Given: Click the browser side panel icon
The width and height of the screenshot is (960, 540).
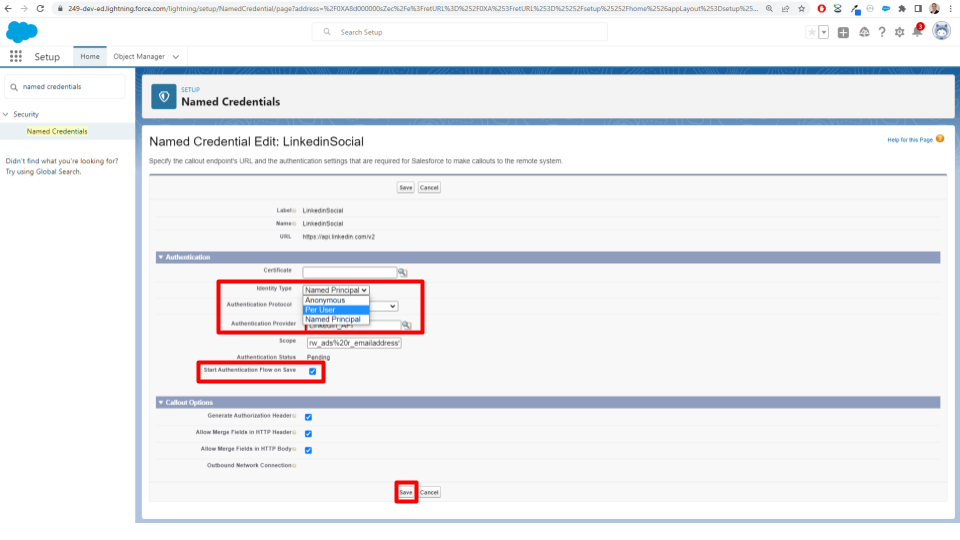Looking at the screenshot, I should pos(918,9).
